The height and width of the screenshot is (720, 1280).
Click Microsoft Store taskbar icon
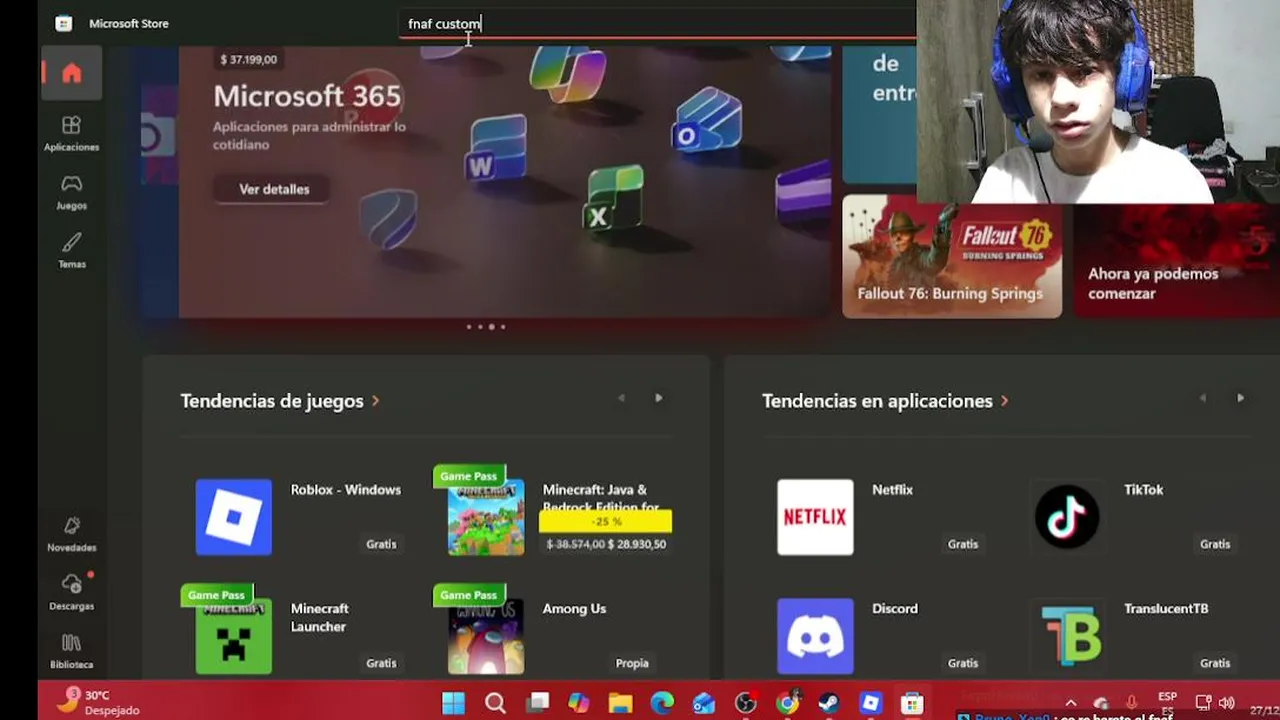coord(912,703)
